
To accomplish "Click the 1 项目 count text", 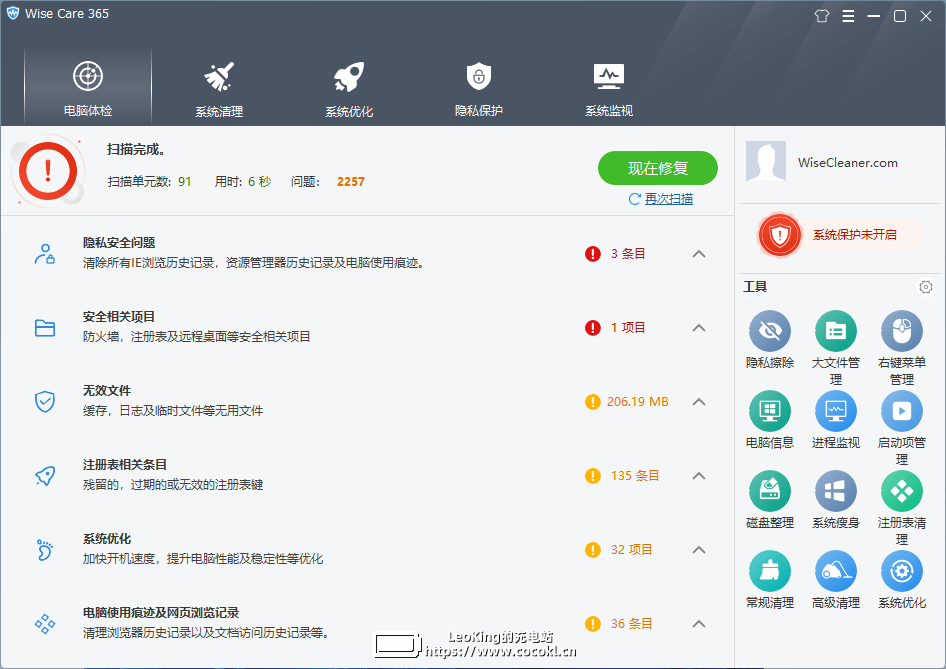I will click(628, 328).
